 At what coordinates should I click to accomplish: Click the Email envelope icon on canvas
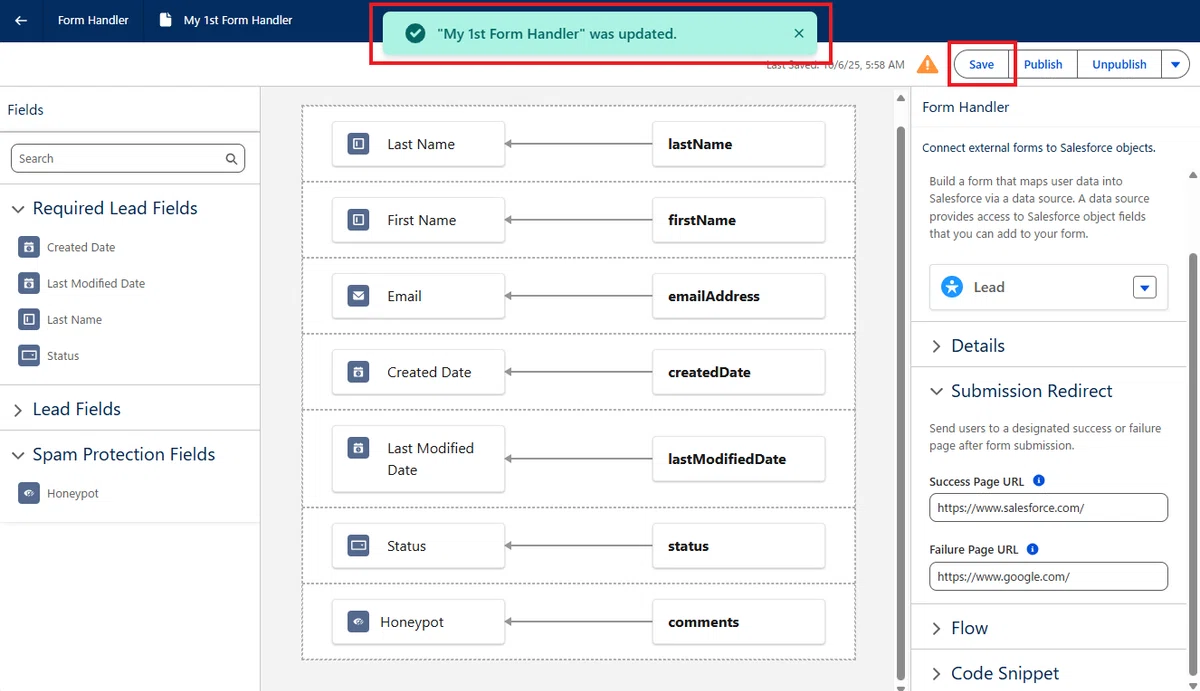(358, 296)
